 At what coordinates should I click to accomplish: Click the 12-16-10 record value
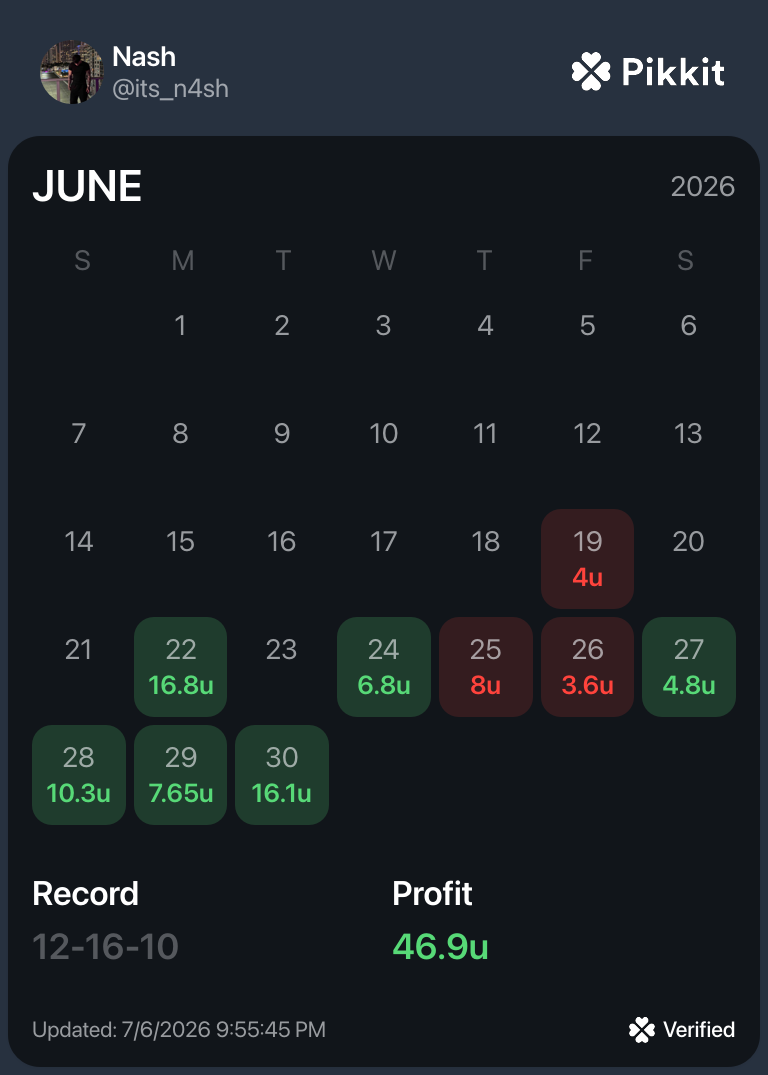tap(106, 947)
